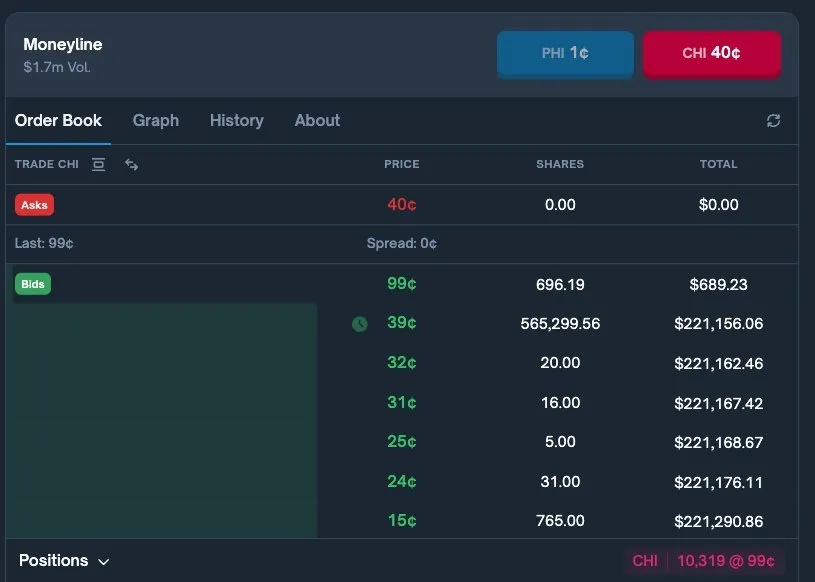
Task: Click the $689.23 total value
Action: (718, 285)
